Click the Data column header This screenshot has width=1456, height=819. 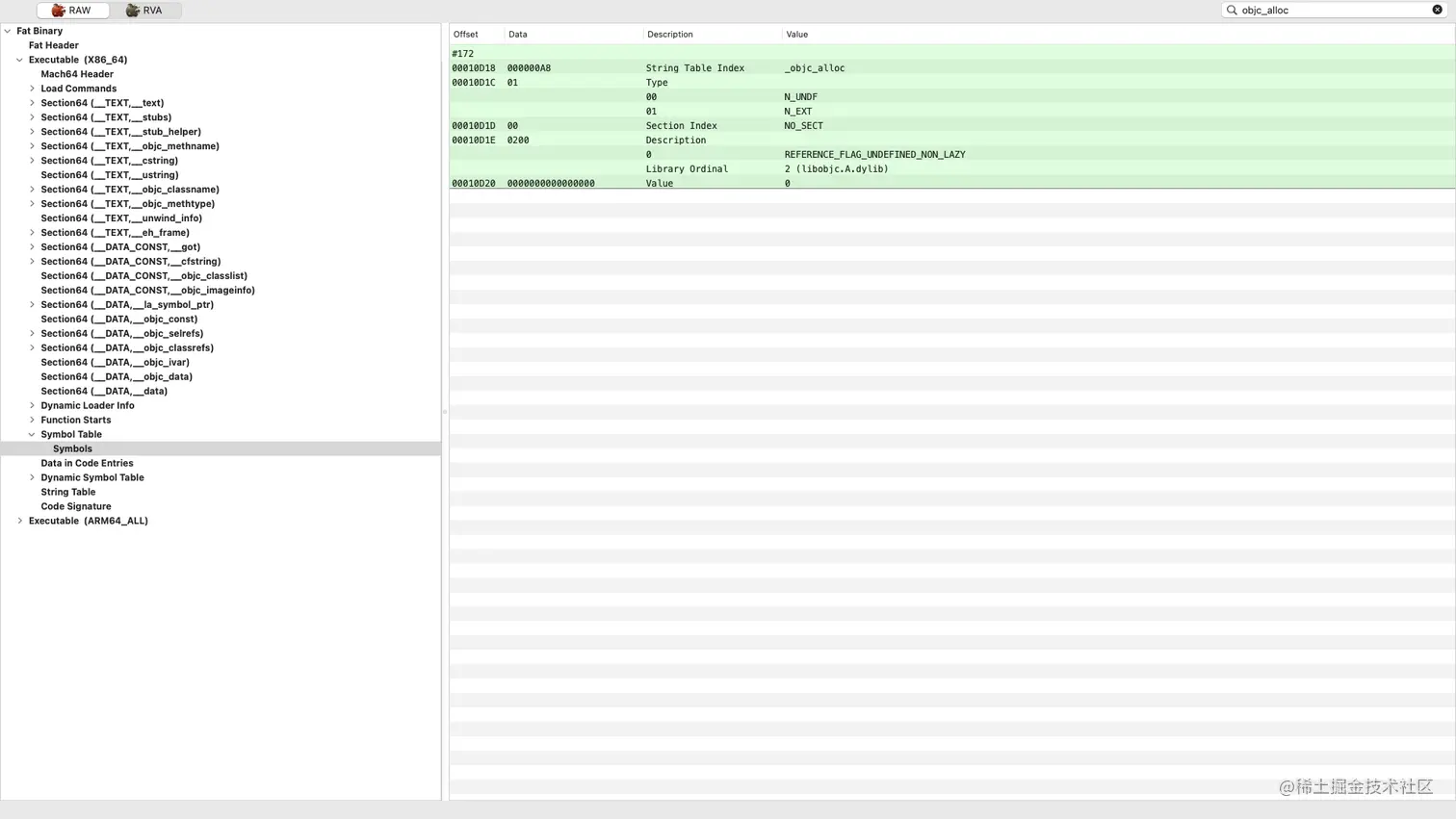click(x=574, y=35)
